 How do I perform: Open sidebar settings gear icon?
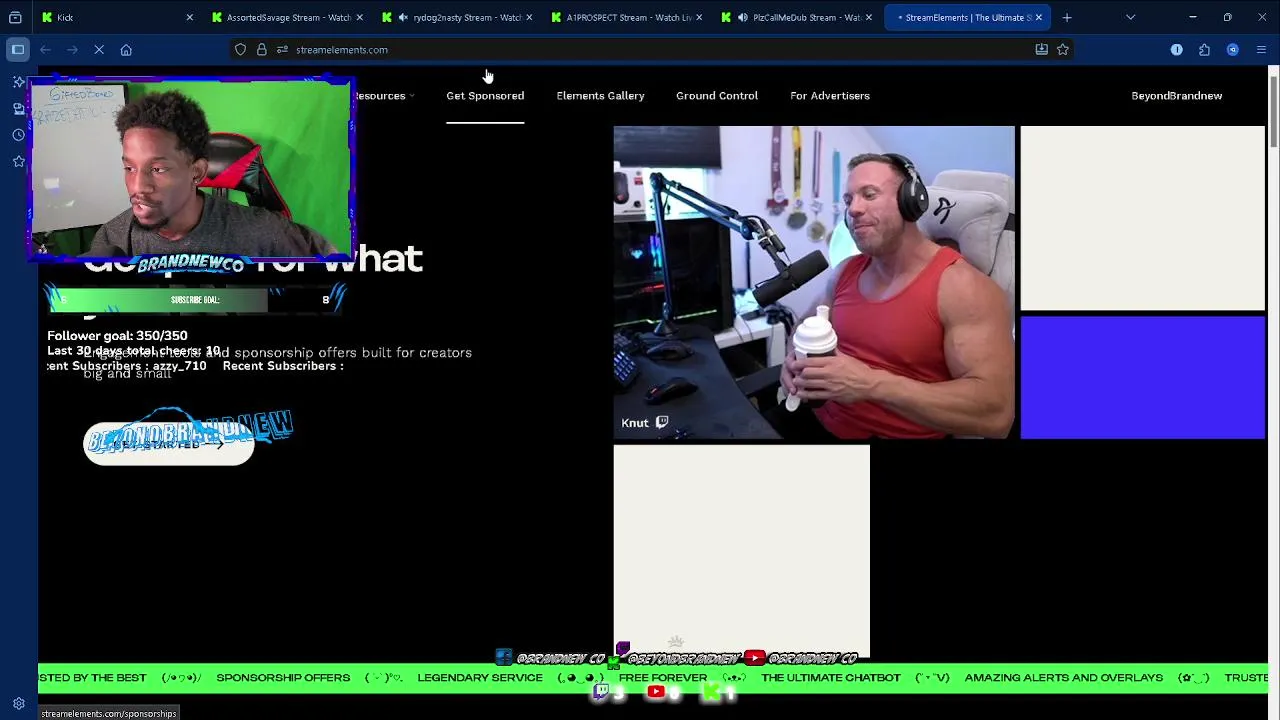18,704
